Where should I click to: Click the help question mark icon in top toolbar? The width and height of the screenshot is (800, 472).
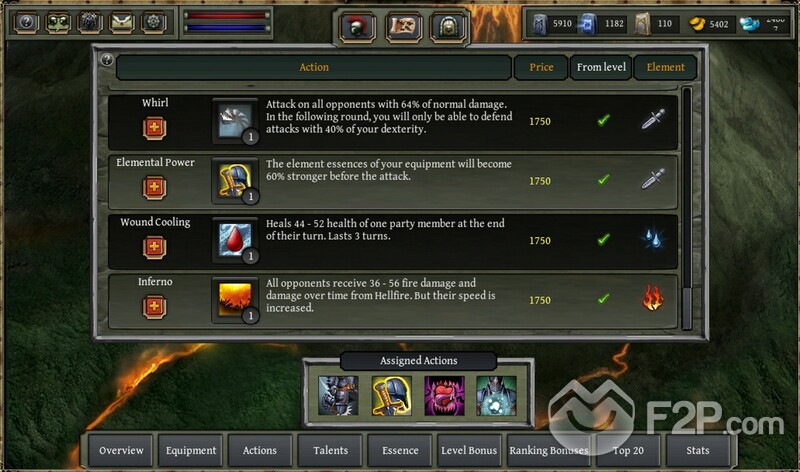coord(26,22)
